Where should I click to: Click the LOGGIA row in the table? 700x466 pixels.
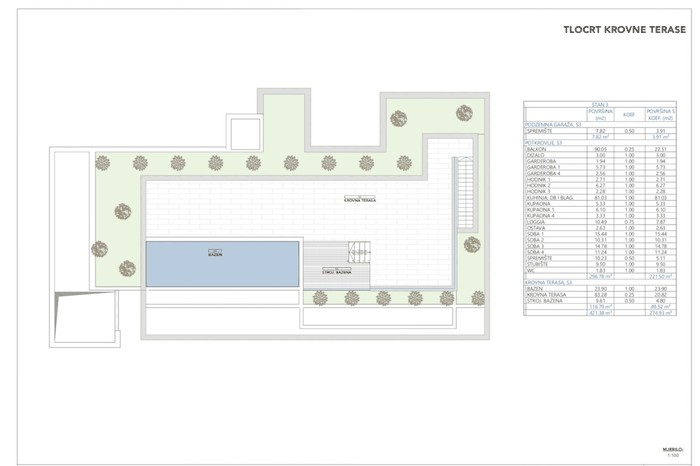point(600,222)
